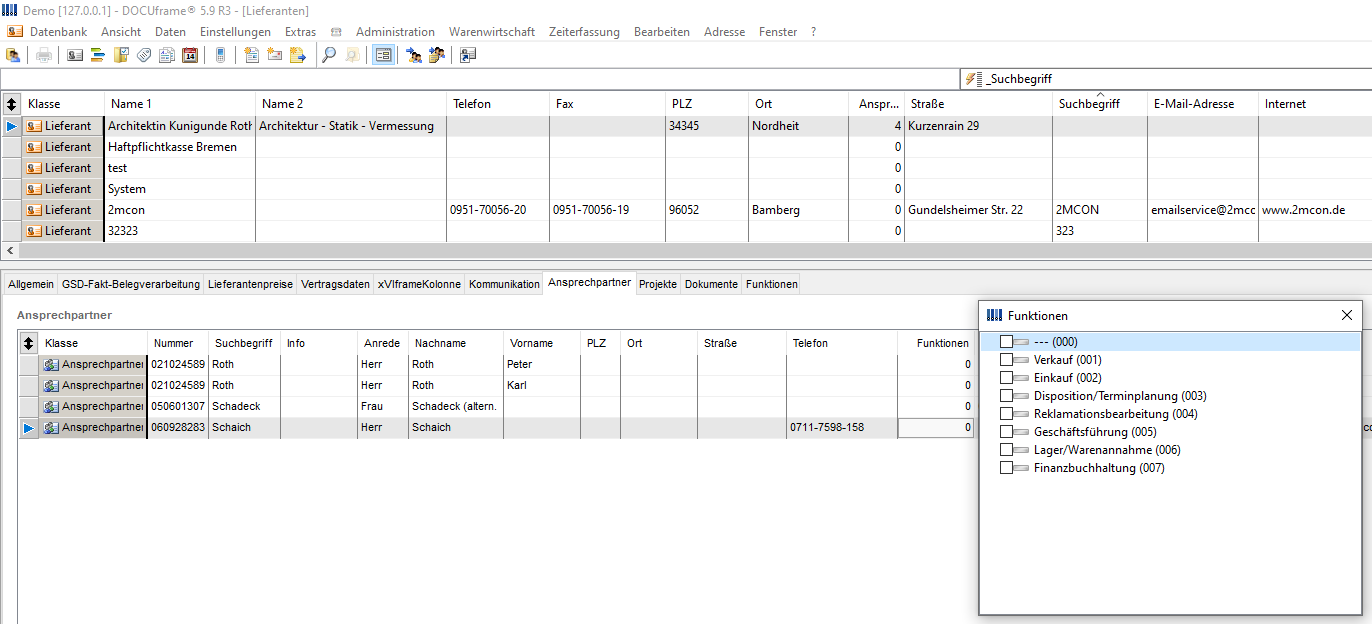Screen dimensions: 1372x624
Task: Tick the Verkauf (001) checkbox
Action: (x=1007, y=360)
